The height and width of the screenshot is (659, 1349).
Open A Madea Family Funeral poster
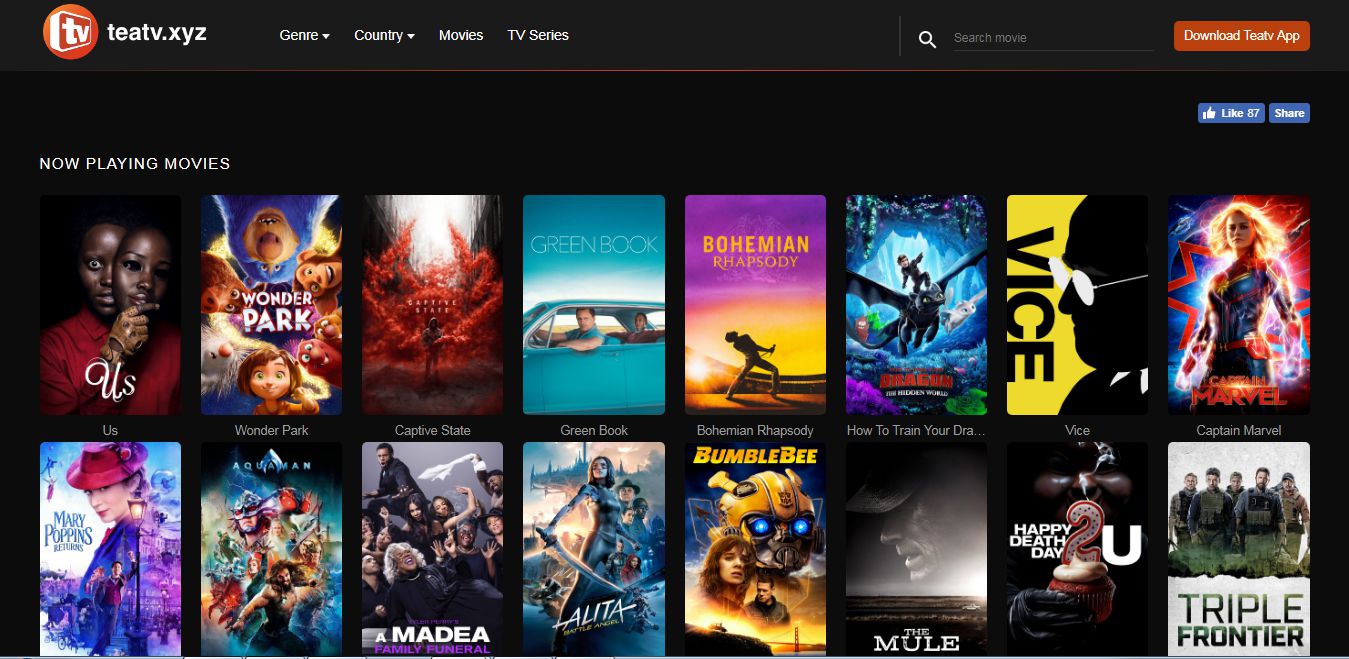pos(432,549)
